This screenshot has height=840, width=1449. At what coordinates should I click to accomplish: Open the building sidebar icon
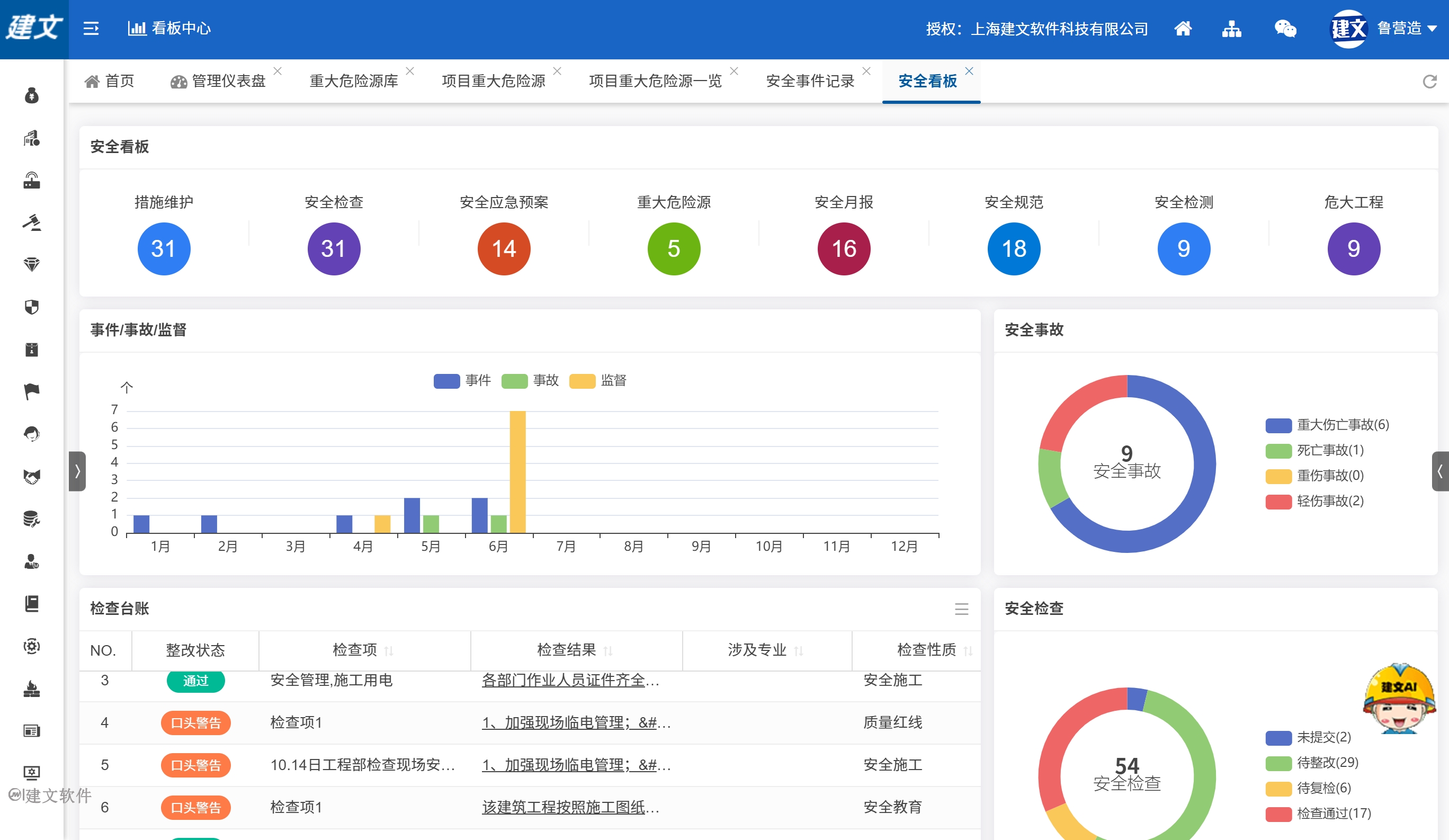click(x=32, y=138)
